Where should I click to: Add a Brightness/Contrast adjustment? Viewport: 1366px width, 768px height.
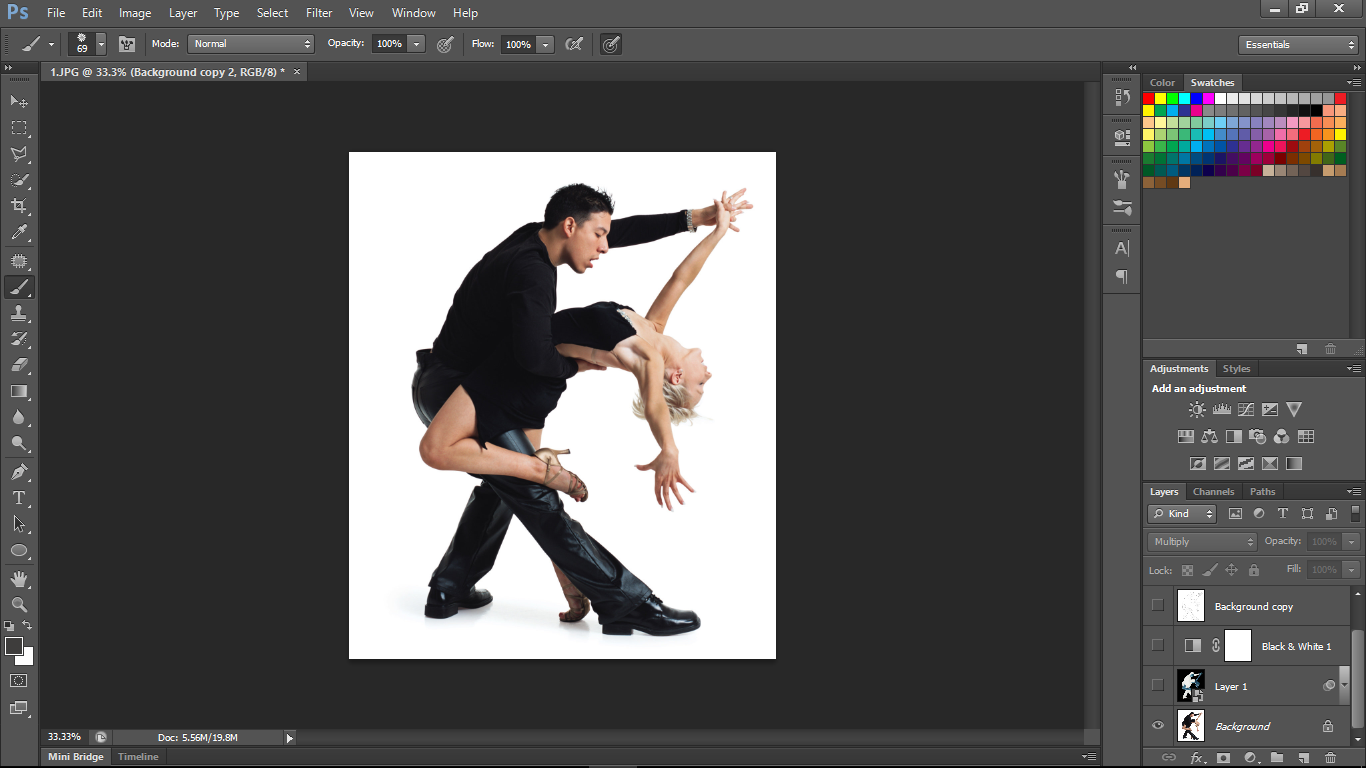[x=1197, y=409]
